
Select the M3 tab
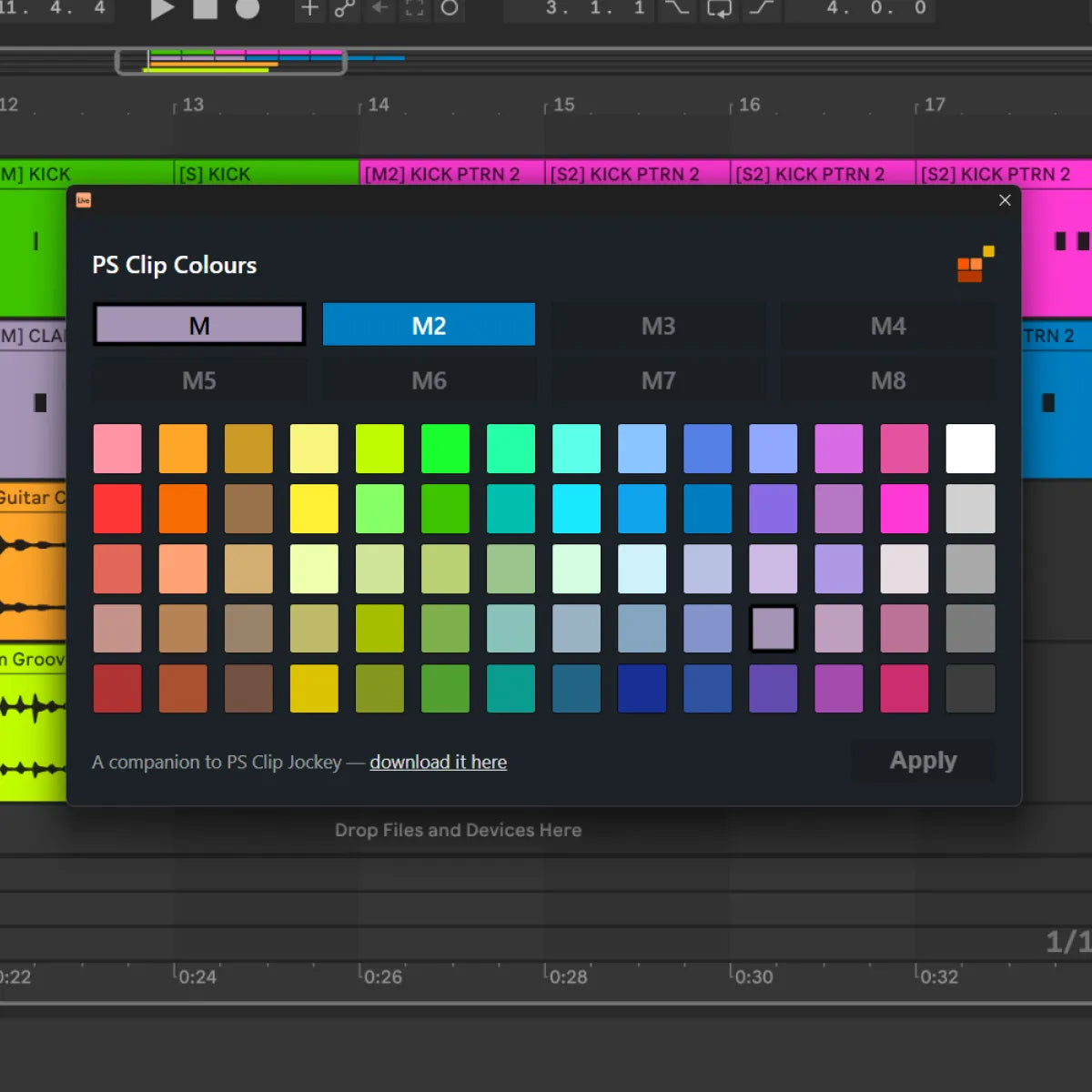(658, 325)
